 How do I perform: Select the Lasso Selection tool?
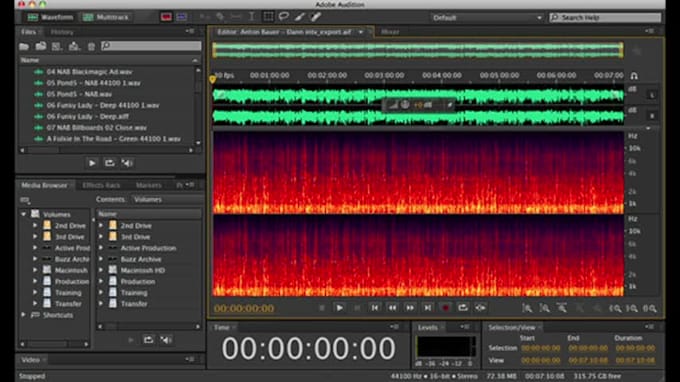[x=284, y=17]
